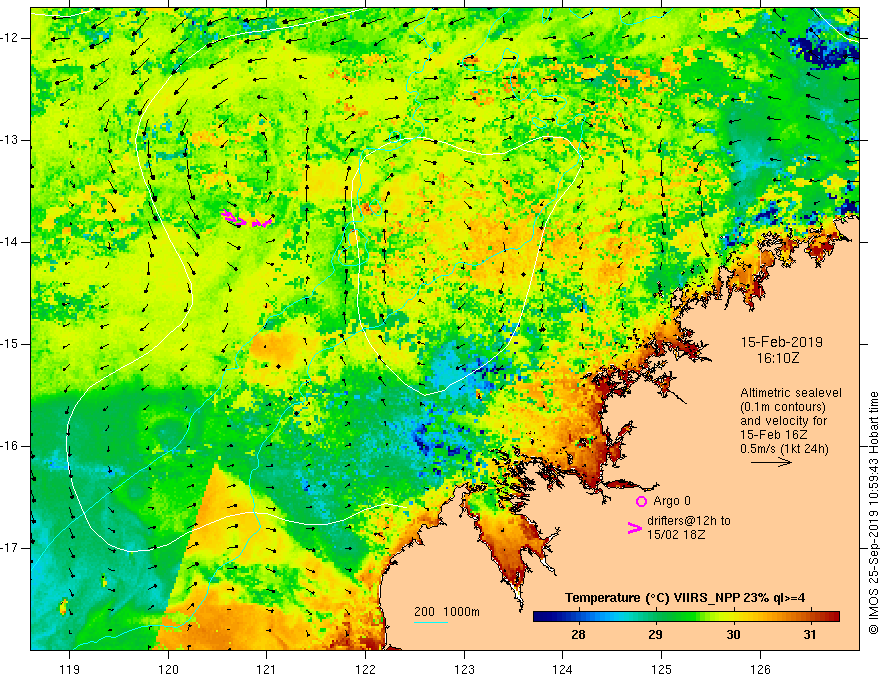Screen dimensions: 880x680
Task: Click the cyan bathymetry legend line
Action: tap(430, 622)
